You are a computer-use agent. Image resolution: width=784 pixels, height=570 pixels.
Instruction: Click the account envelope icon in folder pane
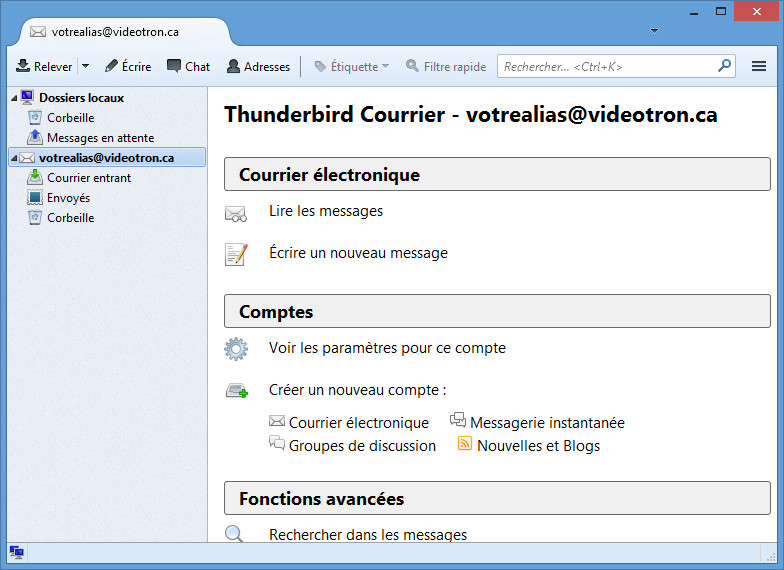27,158
